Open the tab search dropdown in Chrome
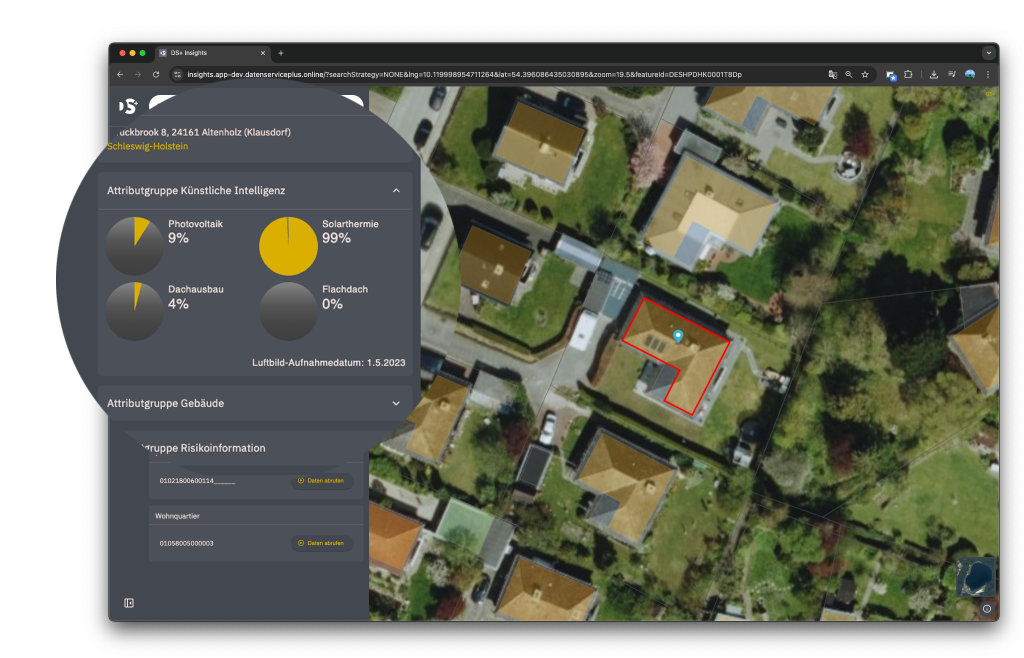This screenshot has height=658, width=1024. 988,53
